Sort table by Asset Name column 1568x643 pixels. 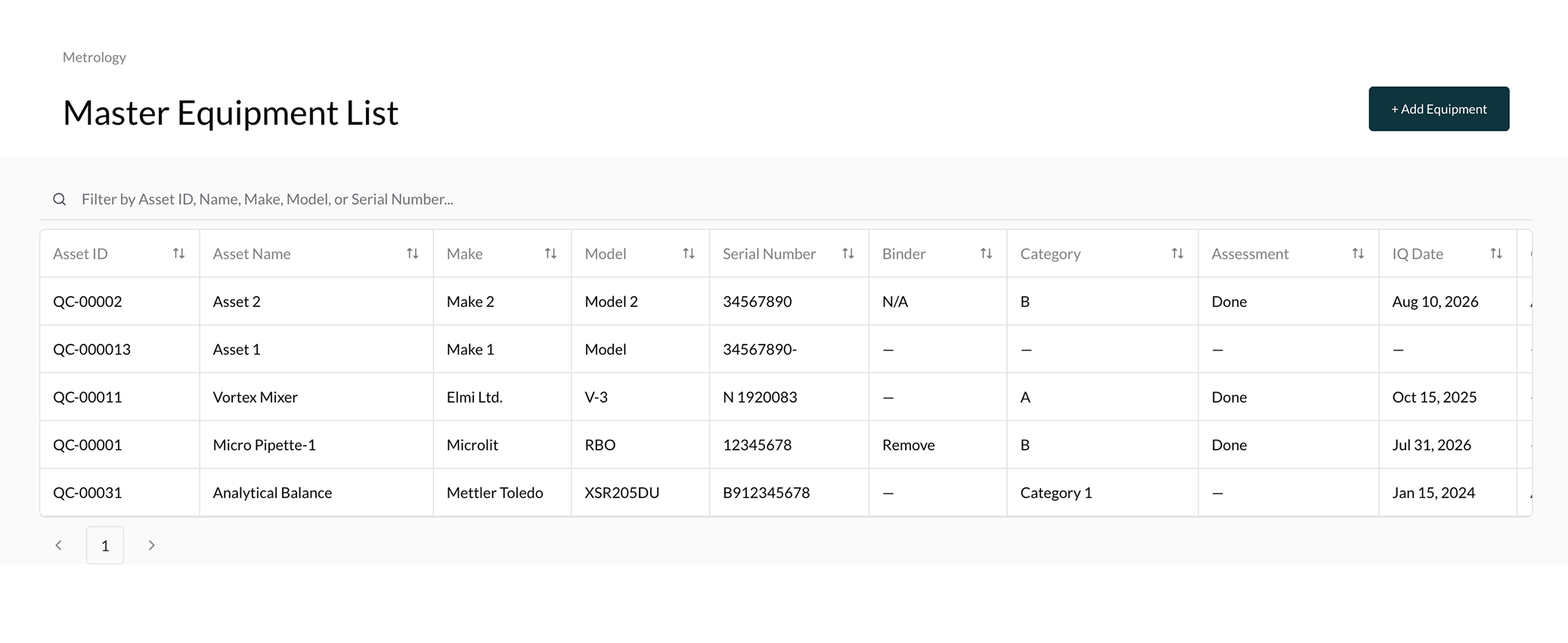pos(412,254)
